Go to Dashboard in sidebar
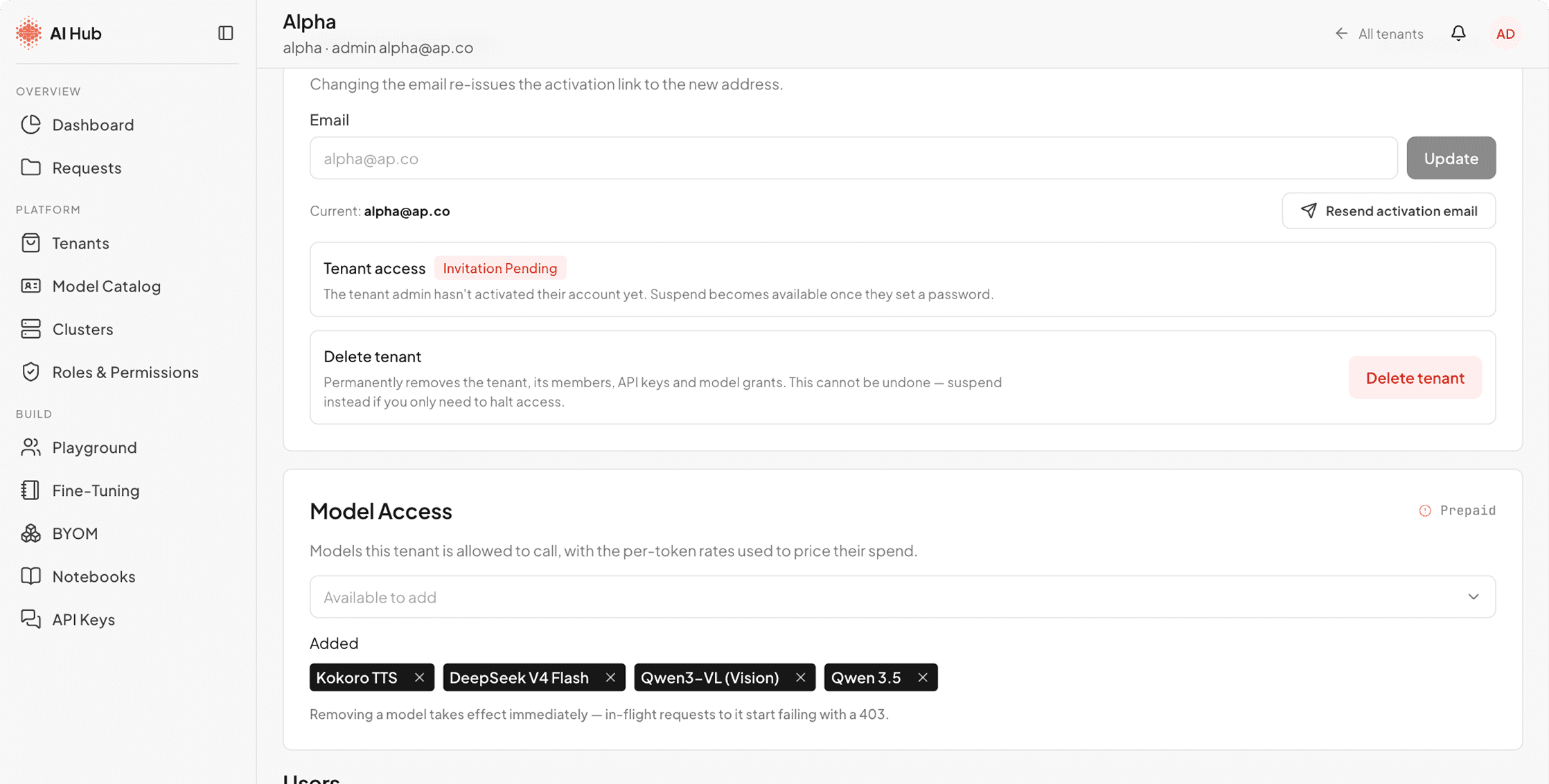The height and width of the screenshot is (784, 1549). [93, 125]
